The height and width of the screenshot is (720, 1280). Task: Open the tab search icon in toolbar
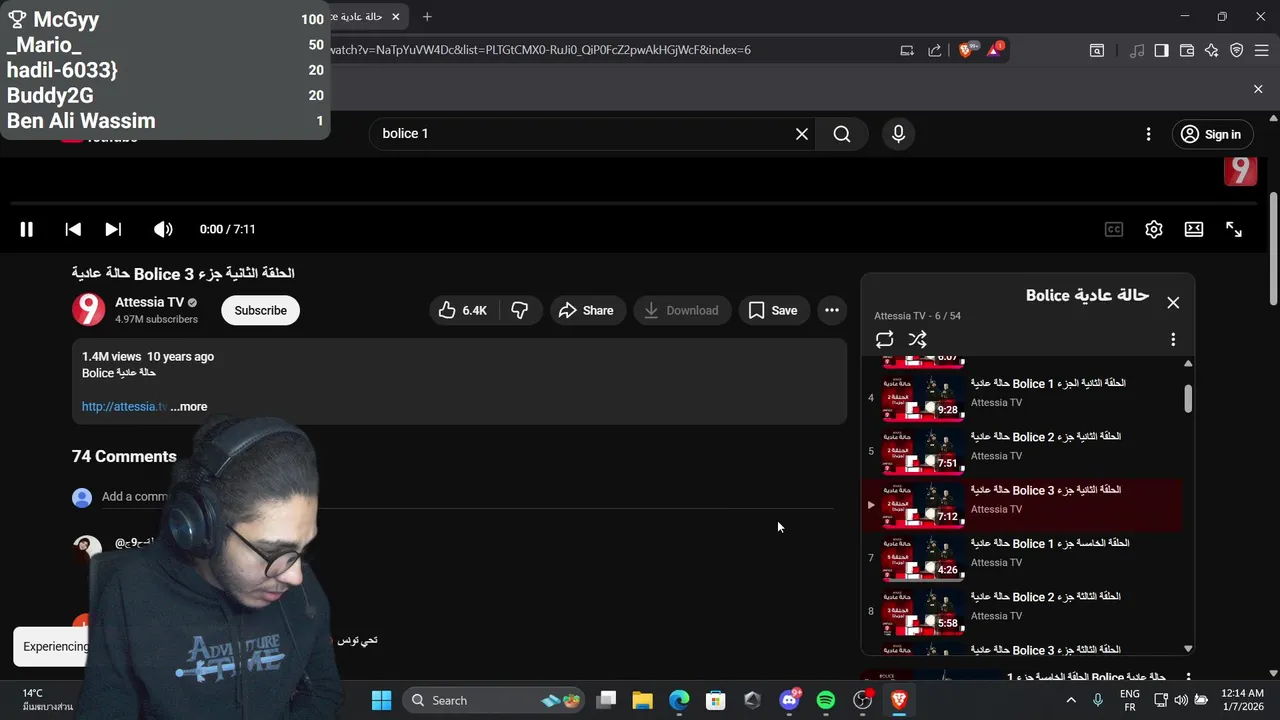(x=1097, y=50)
